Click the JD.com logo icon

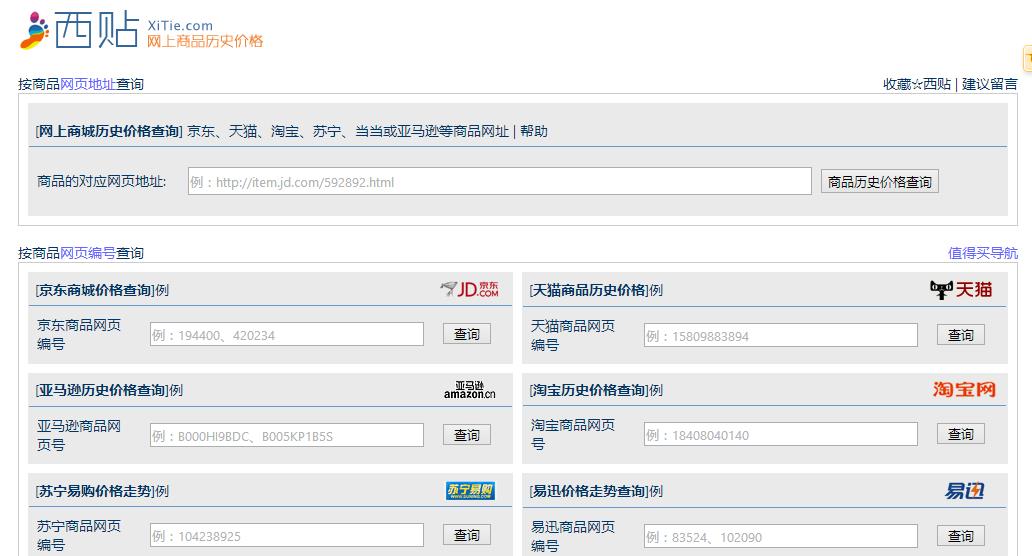469,290
